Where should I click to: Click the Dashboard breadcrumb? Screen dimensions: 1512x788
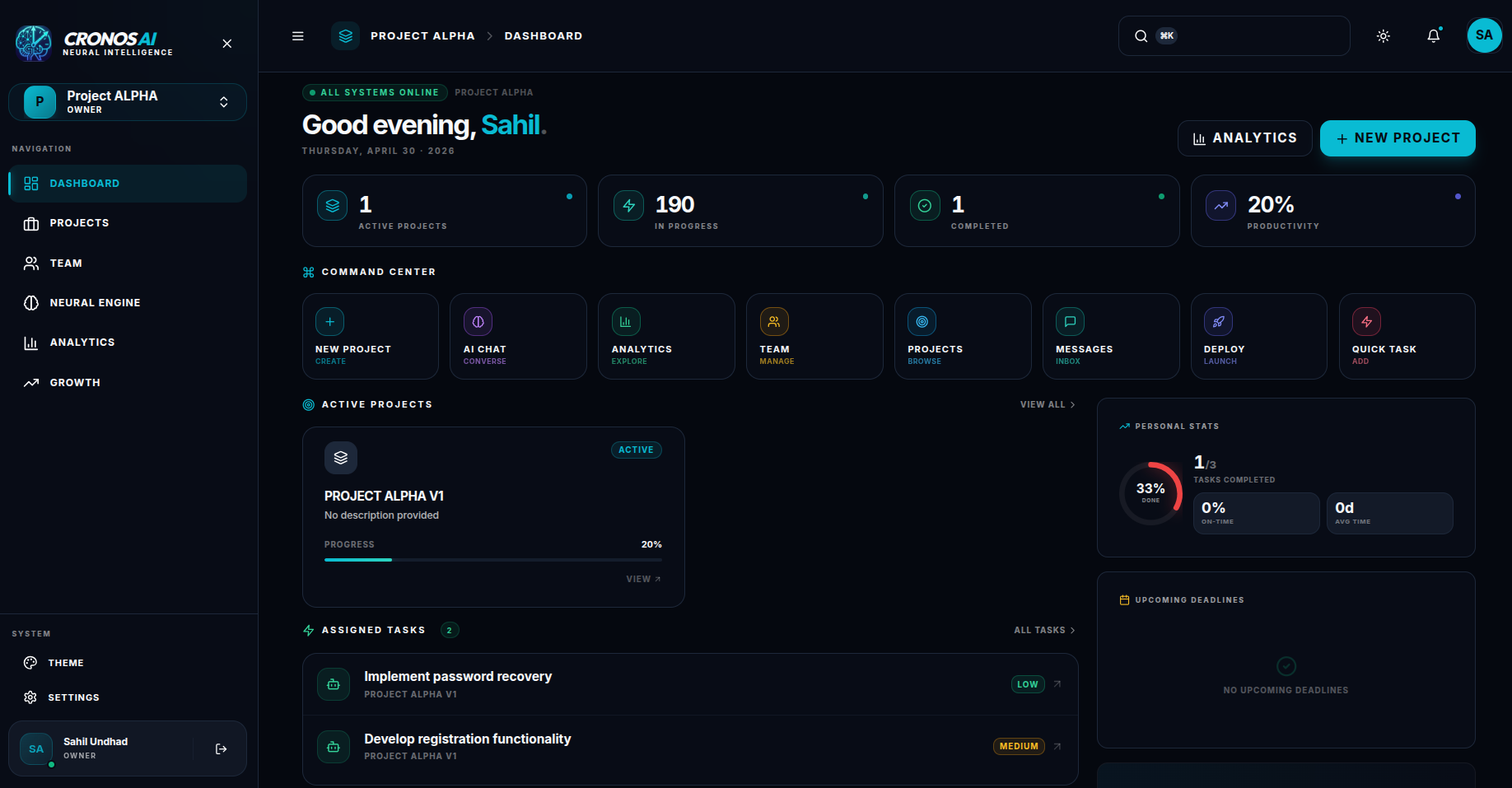pos(544,36)
